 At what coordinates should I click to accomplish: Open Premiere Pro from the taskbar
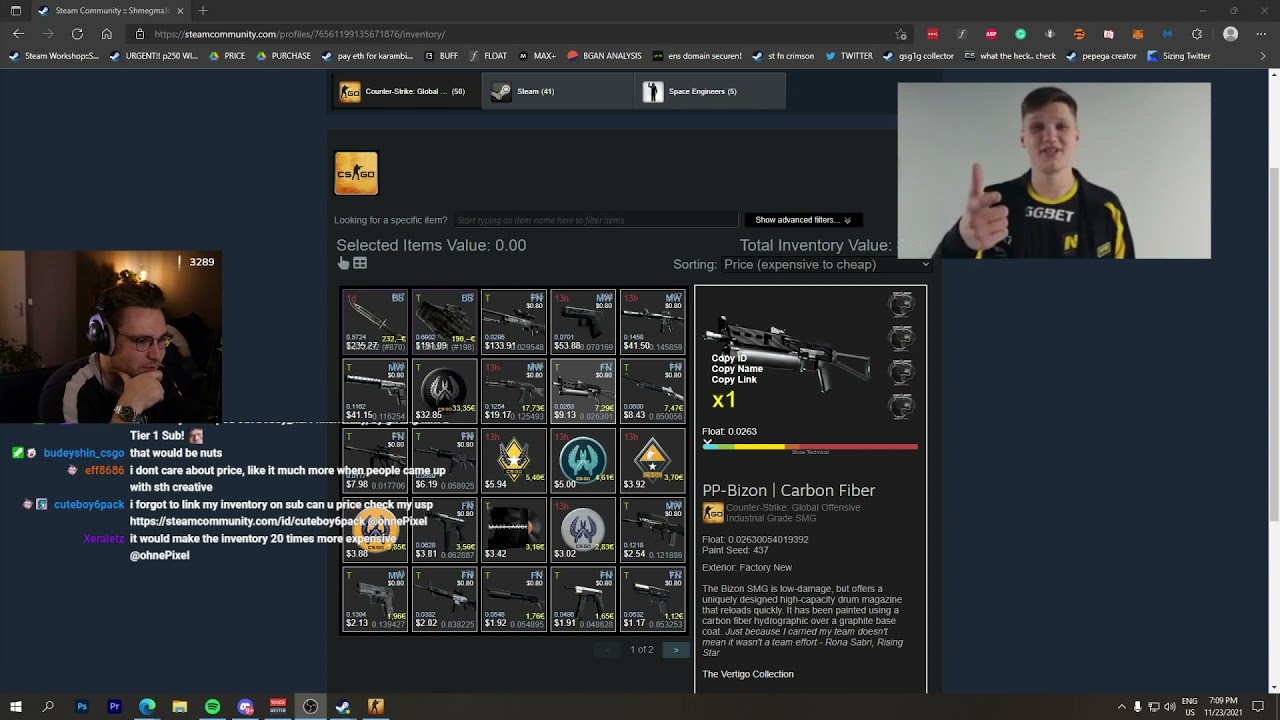click(114, 707)
